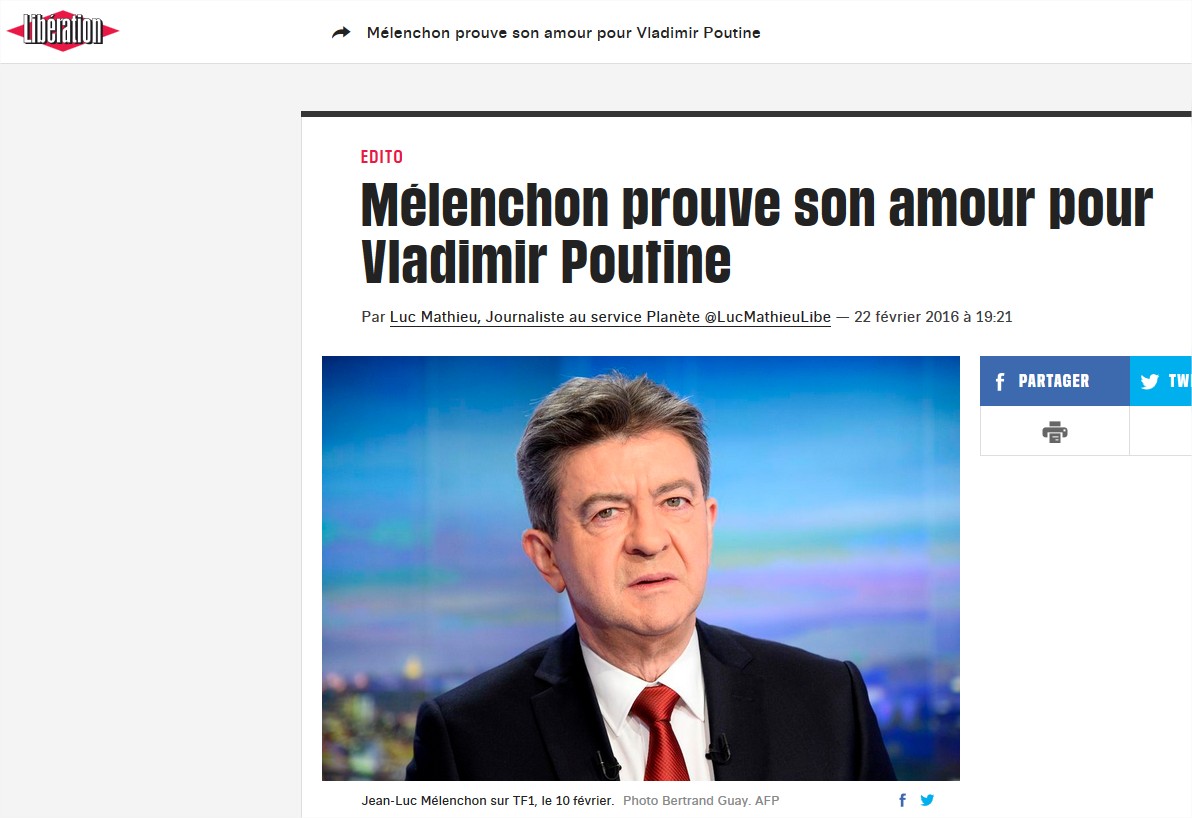The image size is (1192, 818).
Task: Open the Libération logo homepage link
Action: (62, 31)
